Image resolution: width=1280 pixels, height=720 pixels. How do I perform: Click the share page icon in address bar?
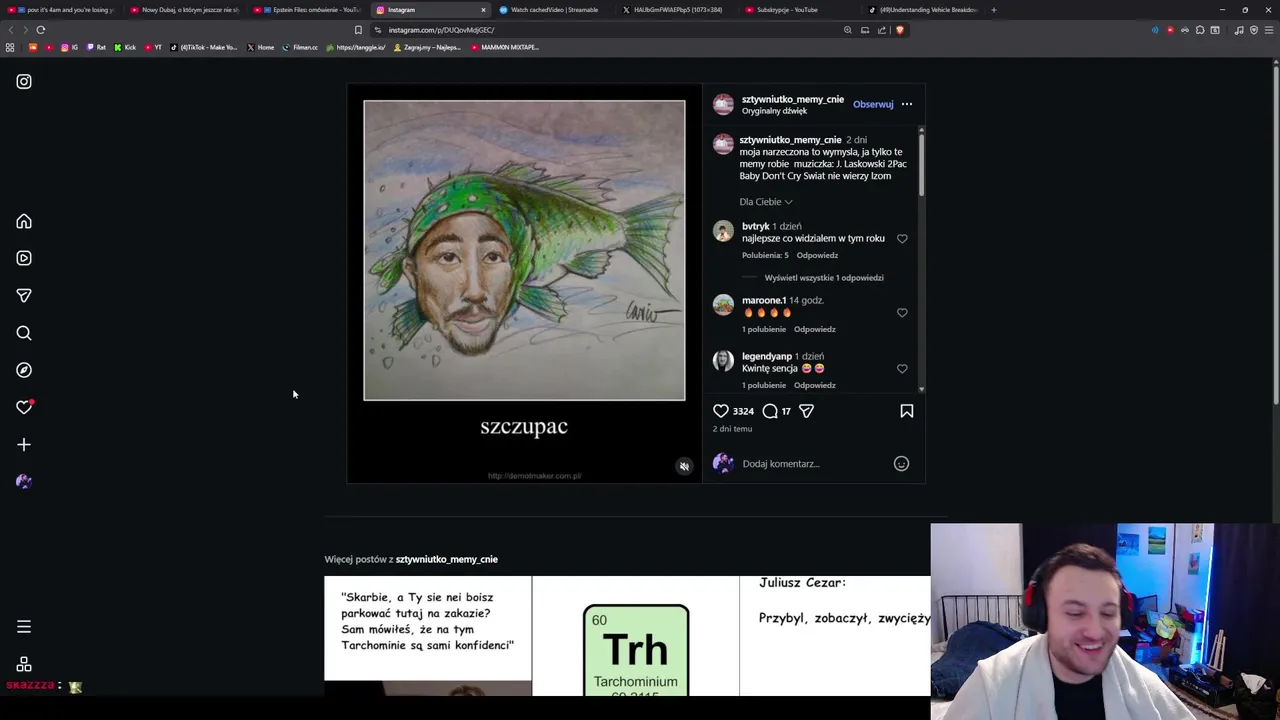coord(881,30)
